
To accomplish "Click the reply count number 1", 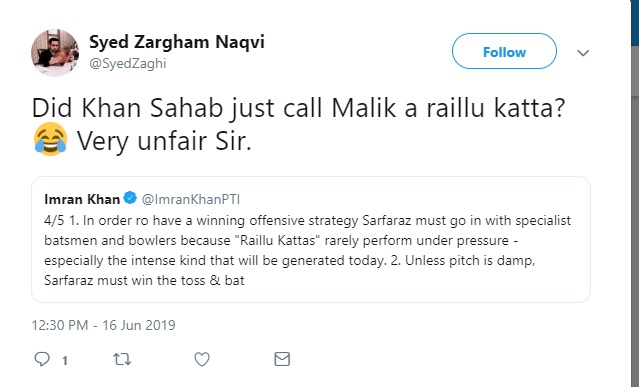I will tap(65, 360).
